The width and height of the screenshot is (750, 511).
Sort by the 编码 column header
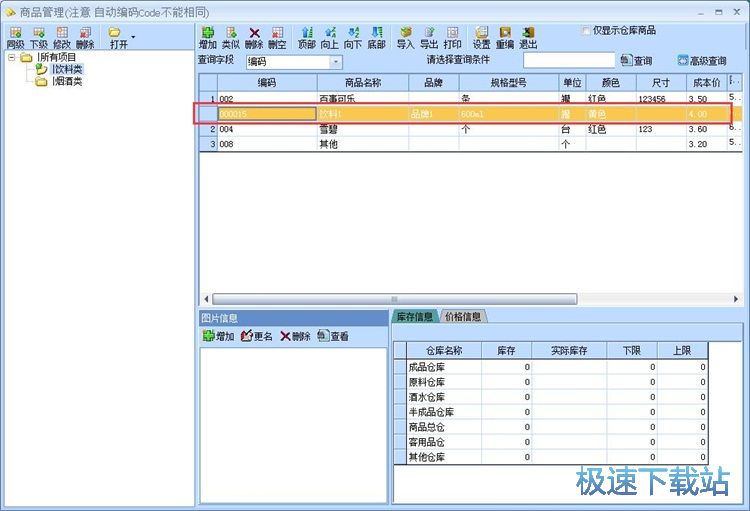click(x=267, y=83)
